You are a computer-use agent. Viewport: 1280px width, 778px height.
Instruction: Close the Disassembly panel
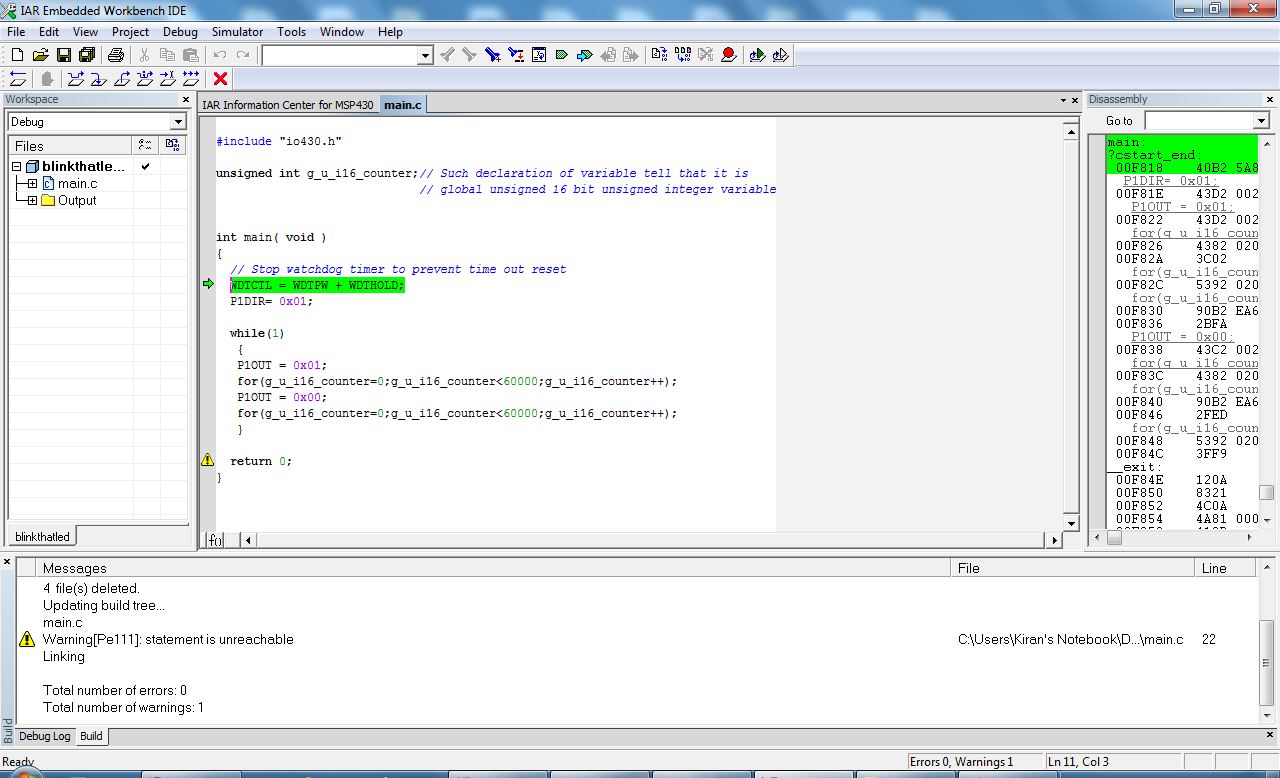(1270, 99)
